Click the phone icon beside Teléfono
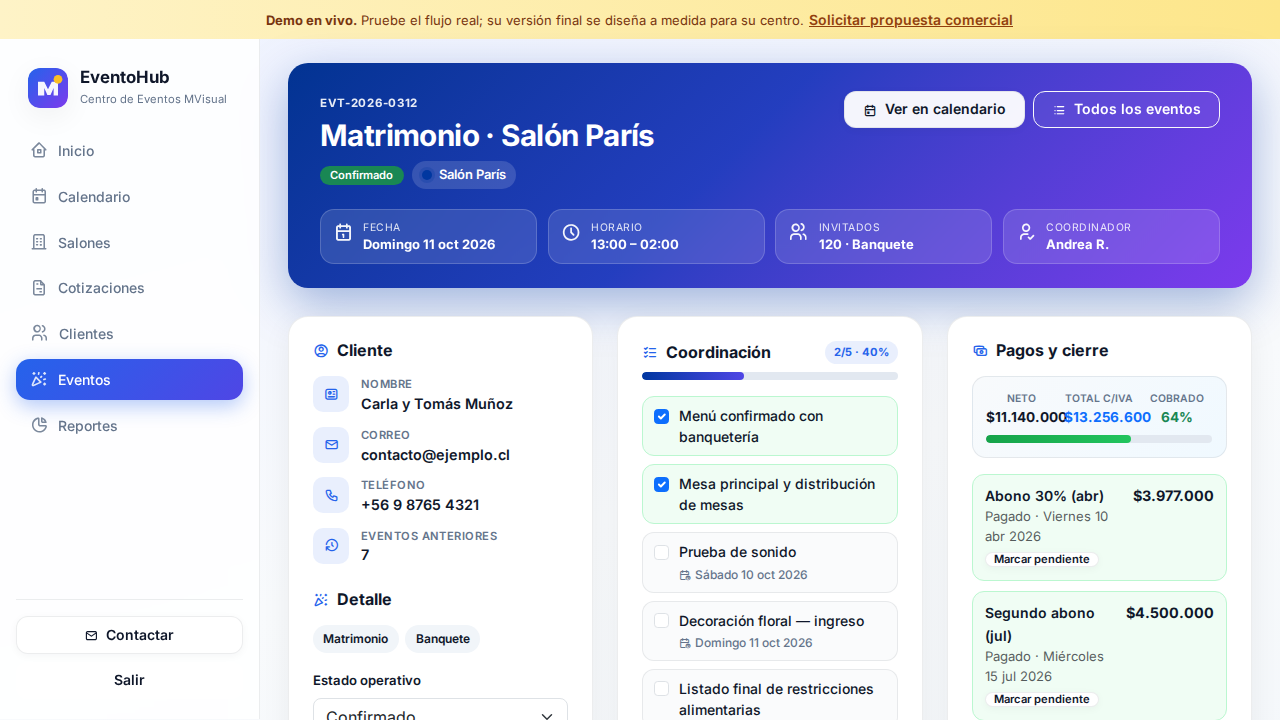The image size is (1280, 720). pyautogui.click(x=331, y=495)
